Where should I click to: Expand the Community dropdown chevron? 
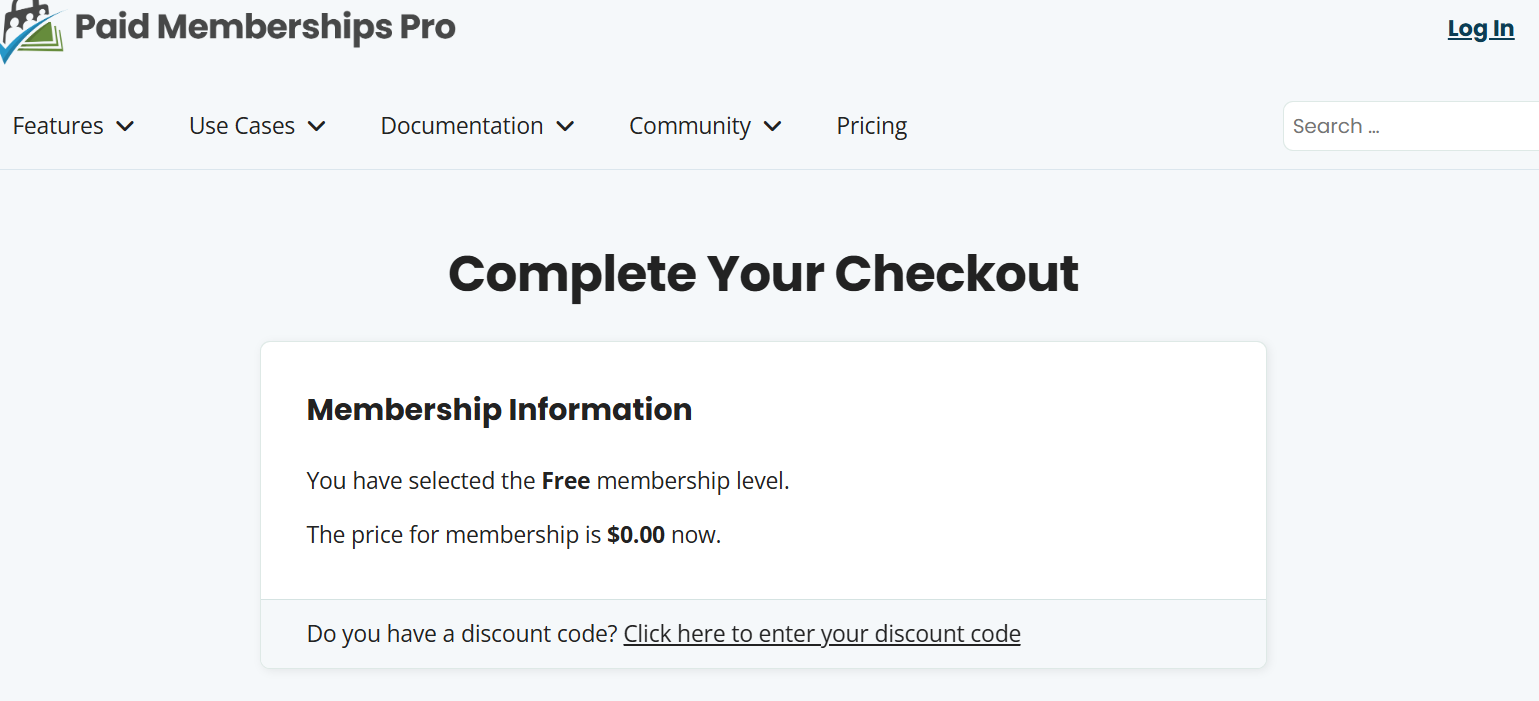[772, 126]
